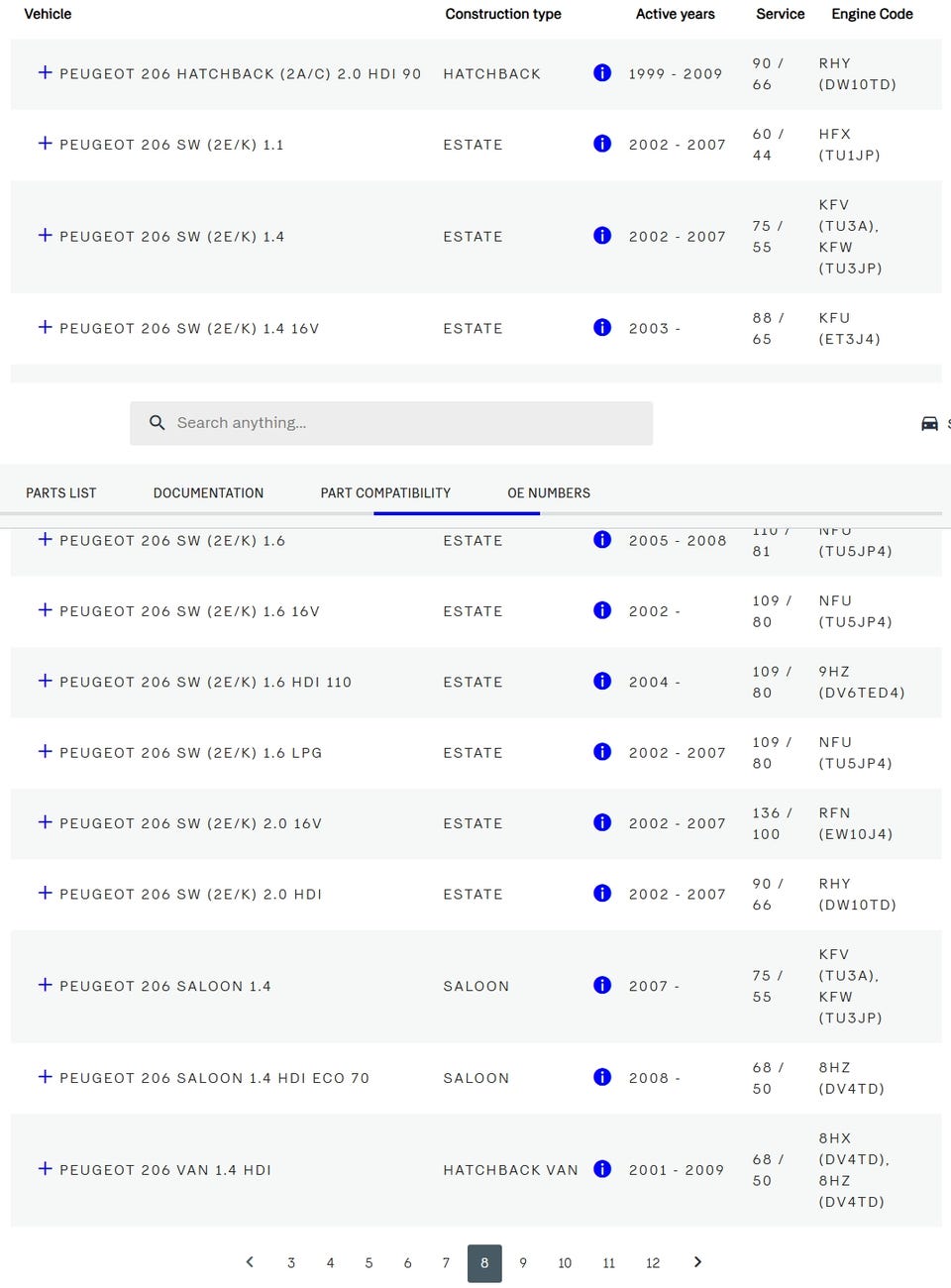Jump to page 9

(x=523, y=1263)
